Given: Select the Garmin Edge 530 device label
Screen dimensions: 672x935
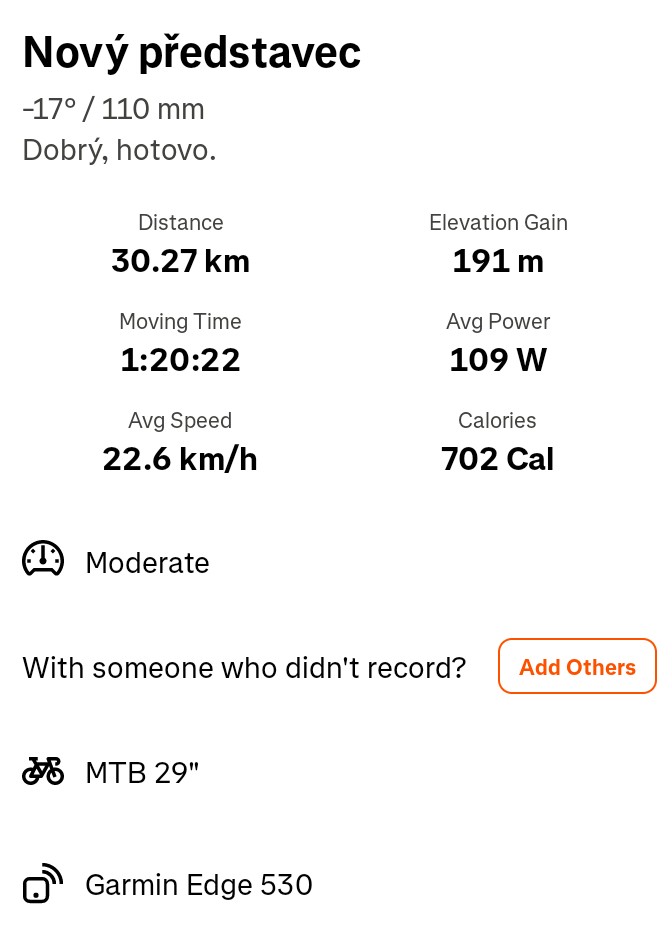Looking at the screenshot, I should click(199, 885).
